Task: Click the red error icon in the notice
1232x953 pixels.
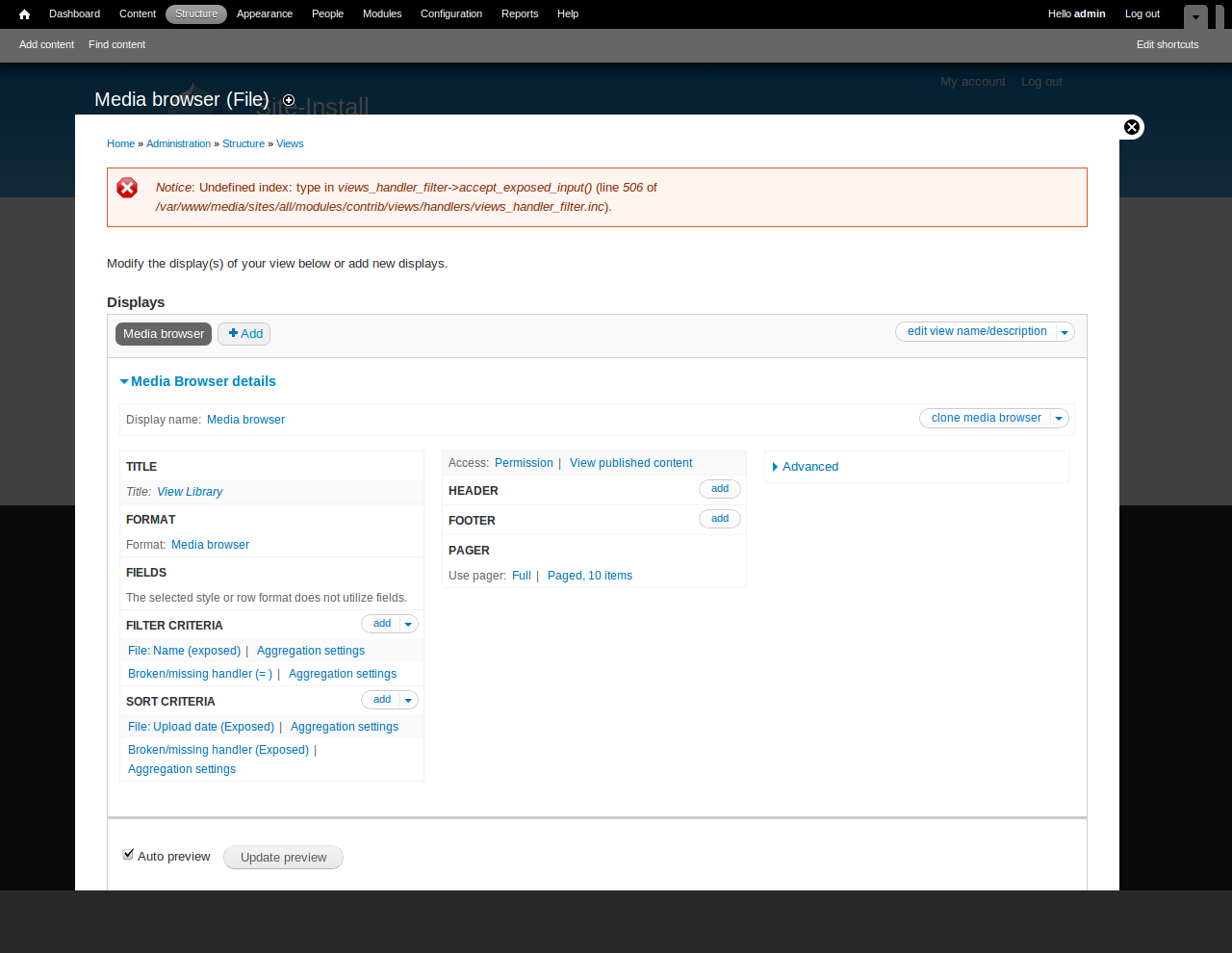Action: click(x=128, y=188)
